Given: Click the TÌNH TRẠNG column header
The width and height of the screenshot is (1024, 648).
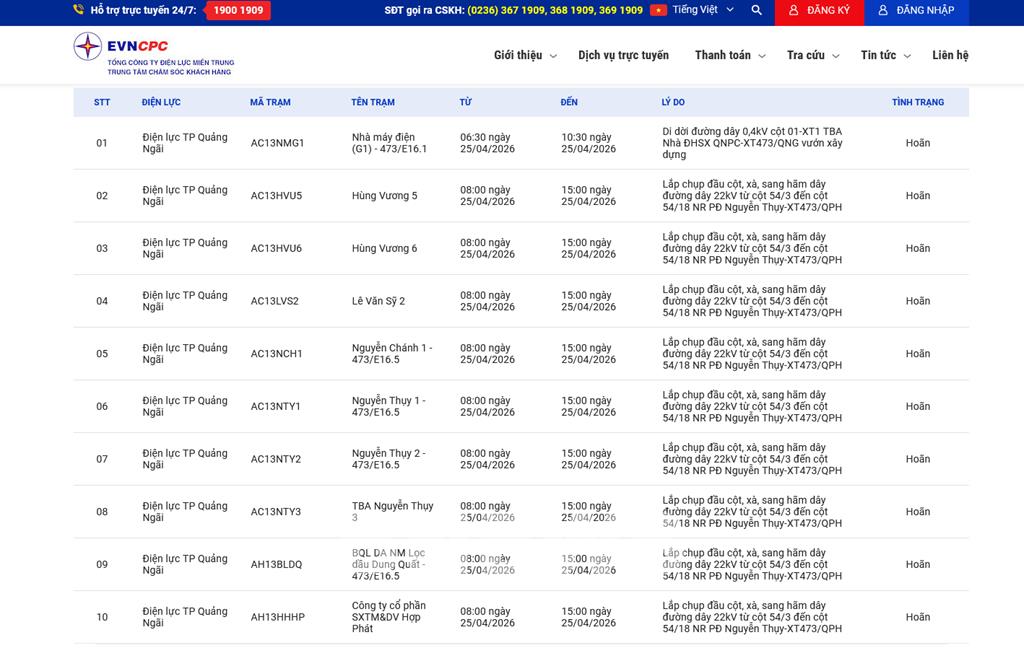Looking at the screenshot, I should click(x=917, y=102).
